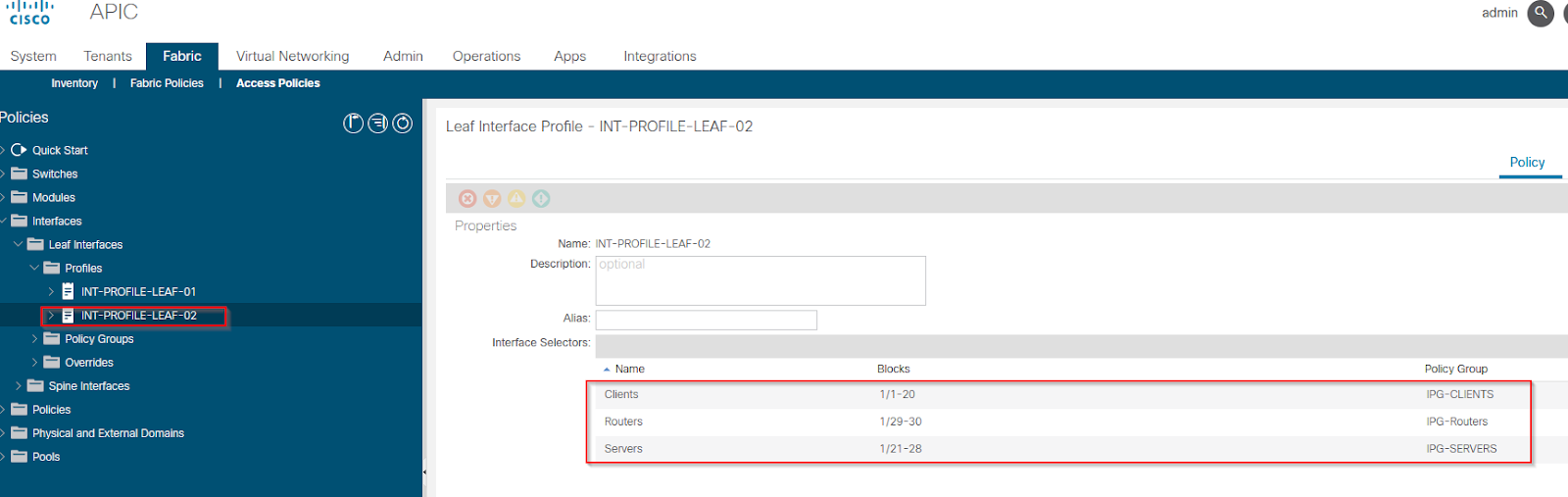Image resolution: width=1568 pixels, height=497 pixels.
Task: Click the Modules folder icon
Action: tap(19, 197)
